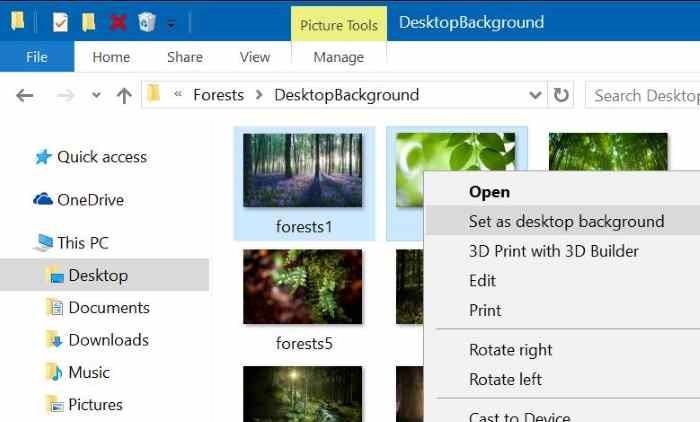Viewport: 700px width, 422px height.
Task: Click Forests in the address breadcrumb
Action: (x=218, y=95)
